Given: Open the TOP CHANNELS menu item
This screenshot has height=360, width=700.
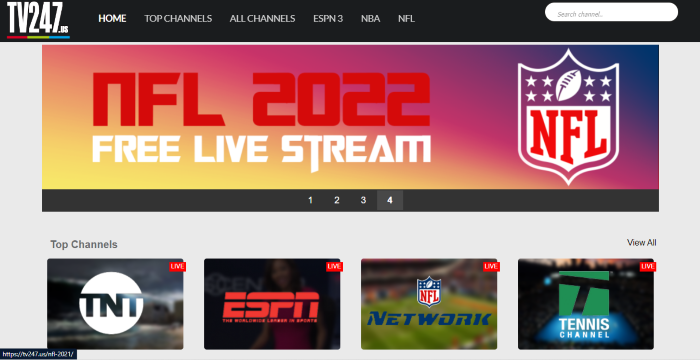Looking at the screenshot, I should click(x=178, y=18).
